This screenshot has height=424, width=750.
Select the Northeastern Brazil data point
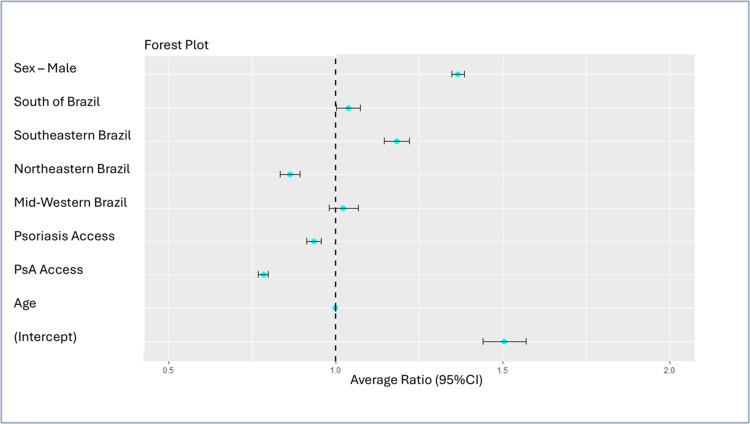point(290,174)
